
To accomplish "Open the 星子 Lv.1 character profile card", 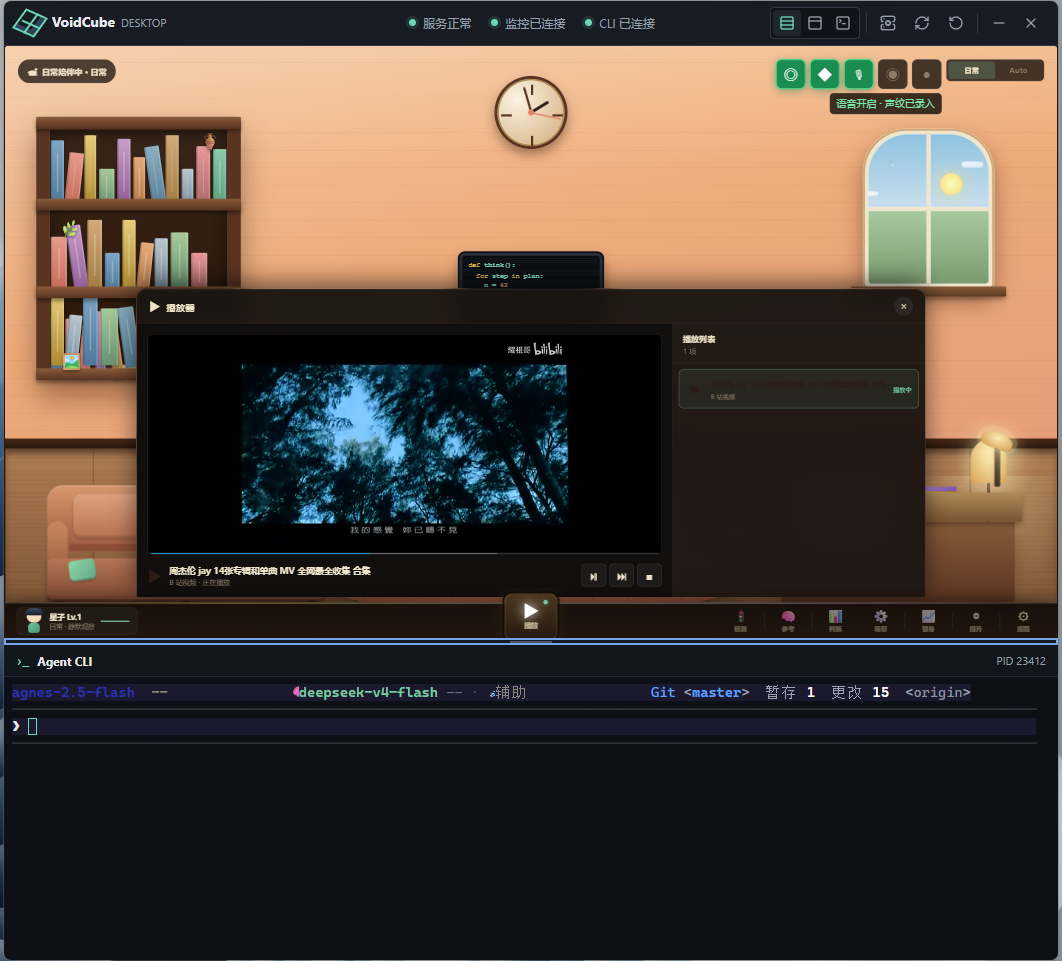I will [x=77, y=620].
